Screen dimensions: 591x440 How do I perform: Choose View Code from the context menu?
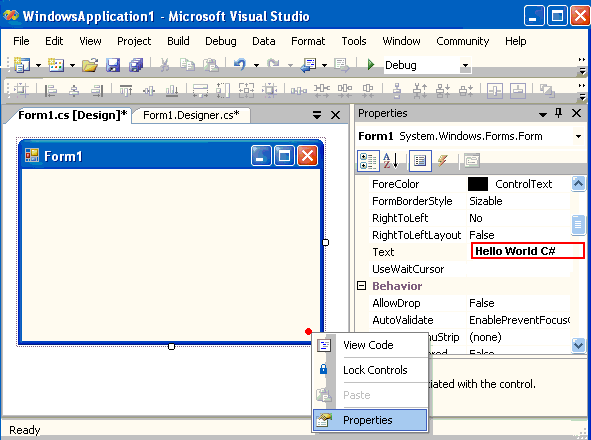coord(371,345)
